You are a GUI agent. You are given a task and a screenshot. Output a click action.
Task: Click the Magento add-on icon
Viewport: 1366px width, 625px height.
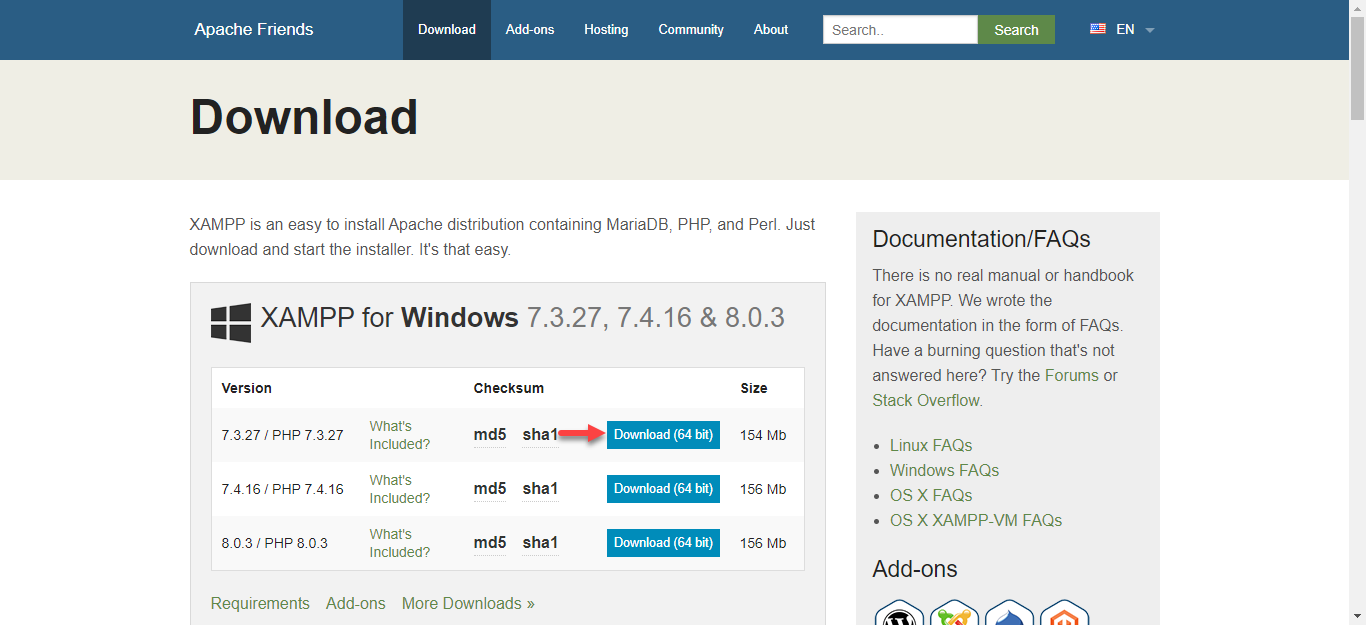1064,613
